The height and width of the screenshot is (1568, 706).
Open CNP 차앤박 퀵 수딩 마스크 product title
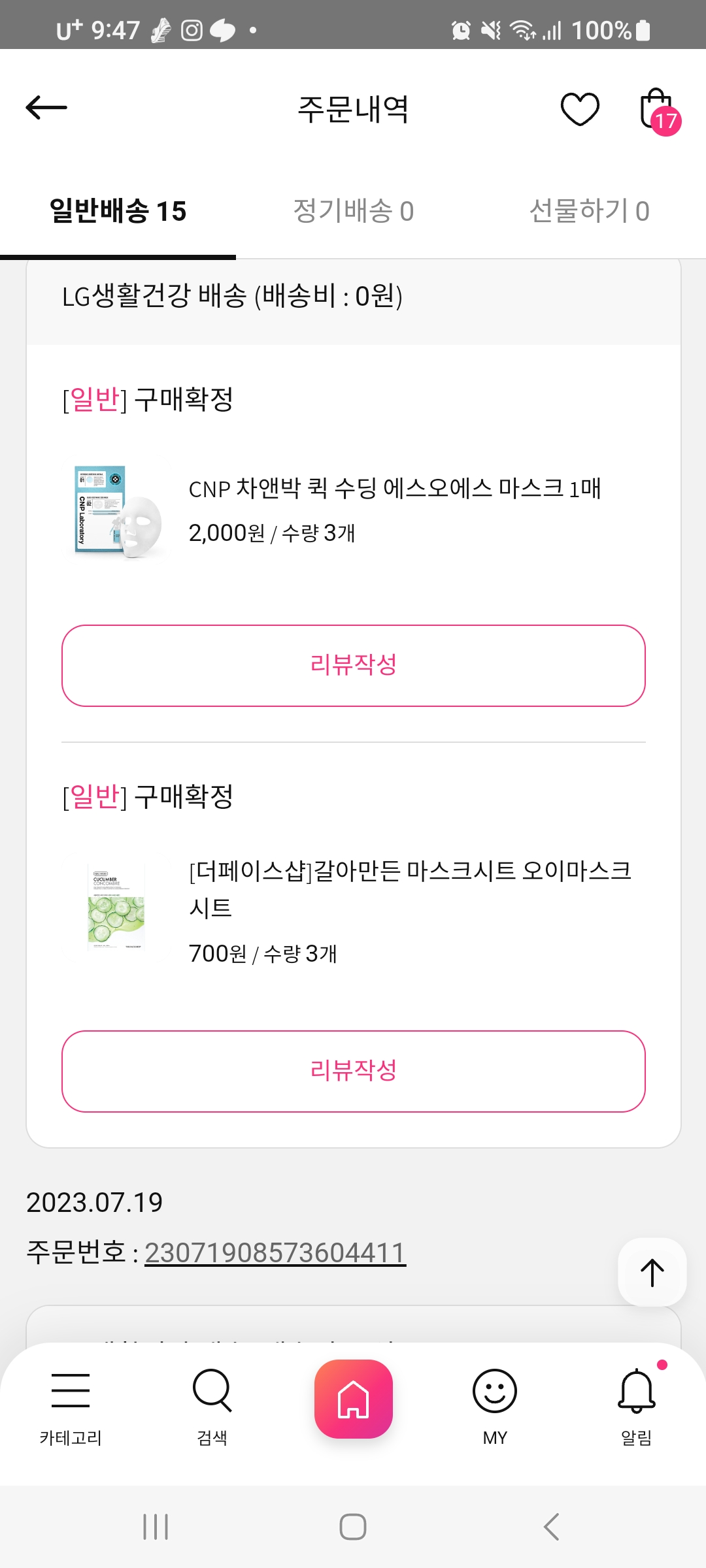tap(394, 489)
